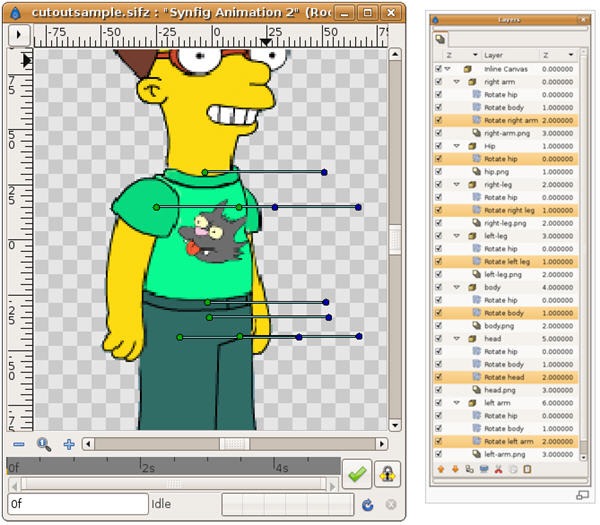600x525 pixels.
Task: Click the green checkmark animation mode button
Action: [356, 474]
